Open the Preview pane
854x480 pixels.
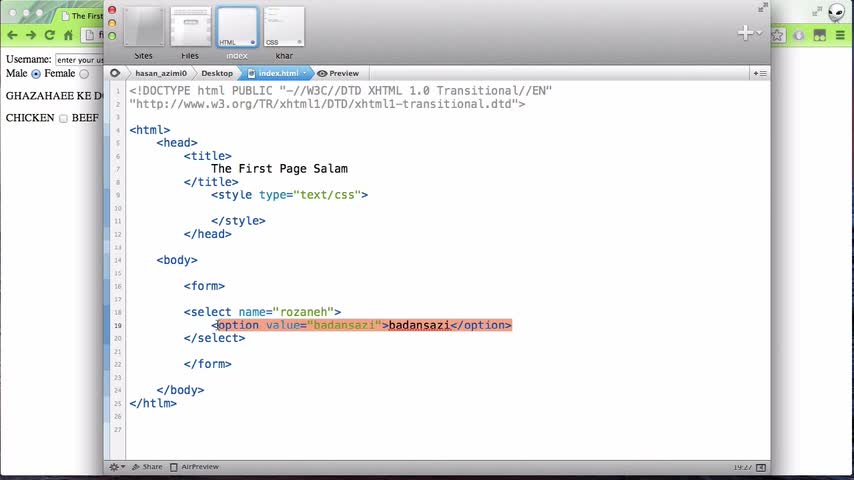coord(338,73)
